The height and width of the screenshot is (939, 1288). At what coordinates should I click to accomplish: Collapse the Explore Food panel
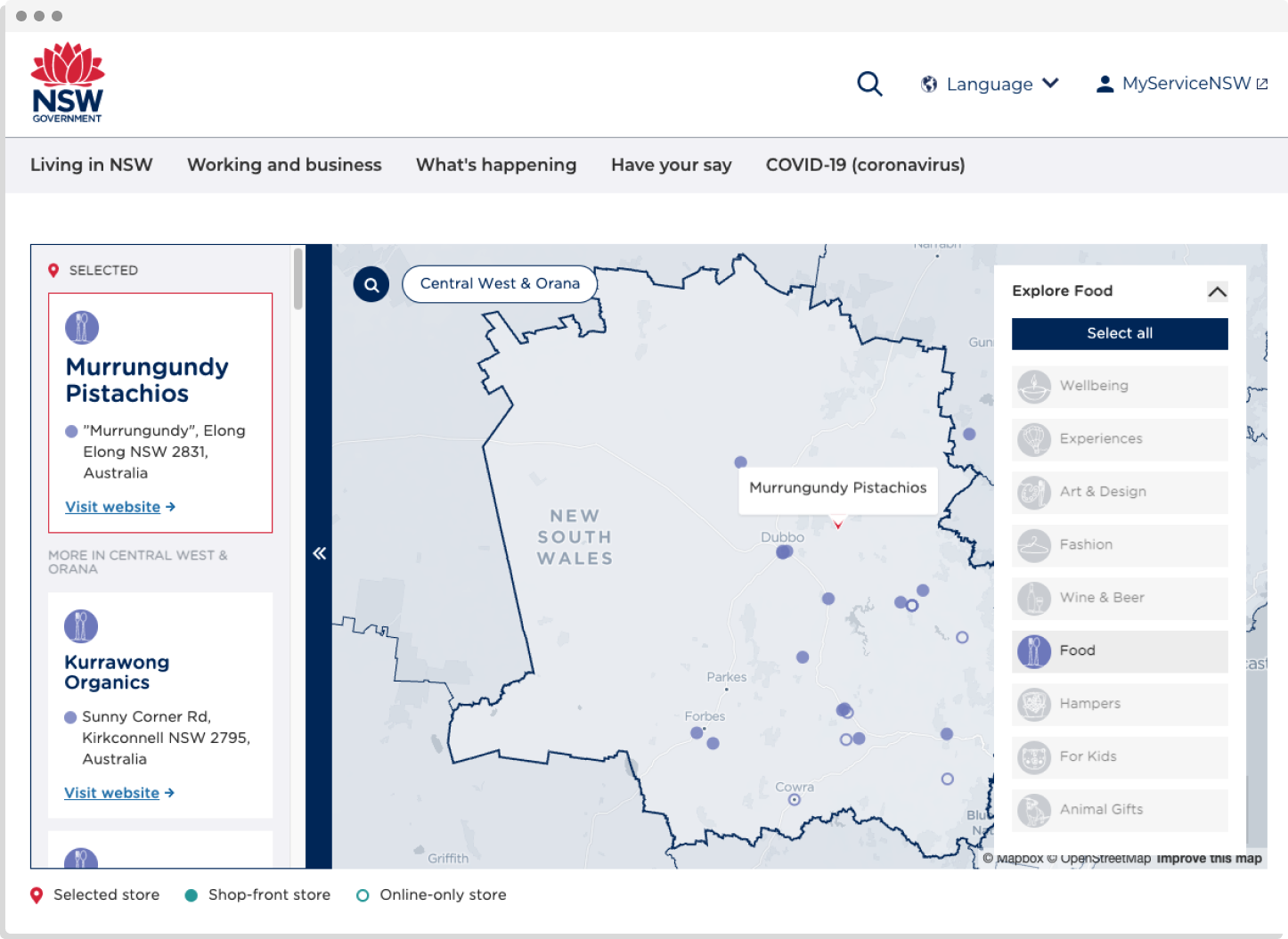1217,291
